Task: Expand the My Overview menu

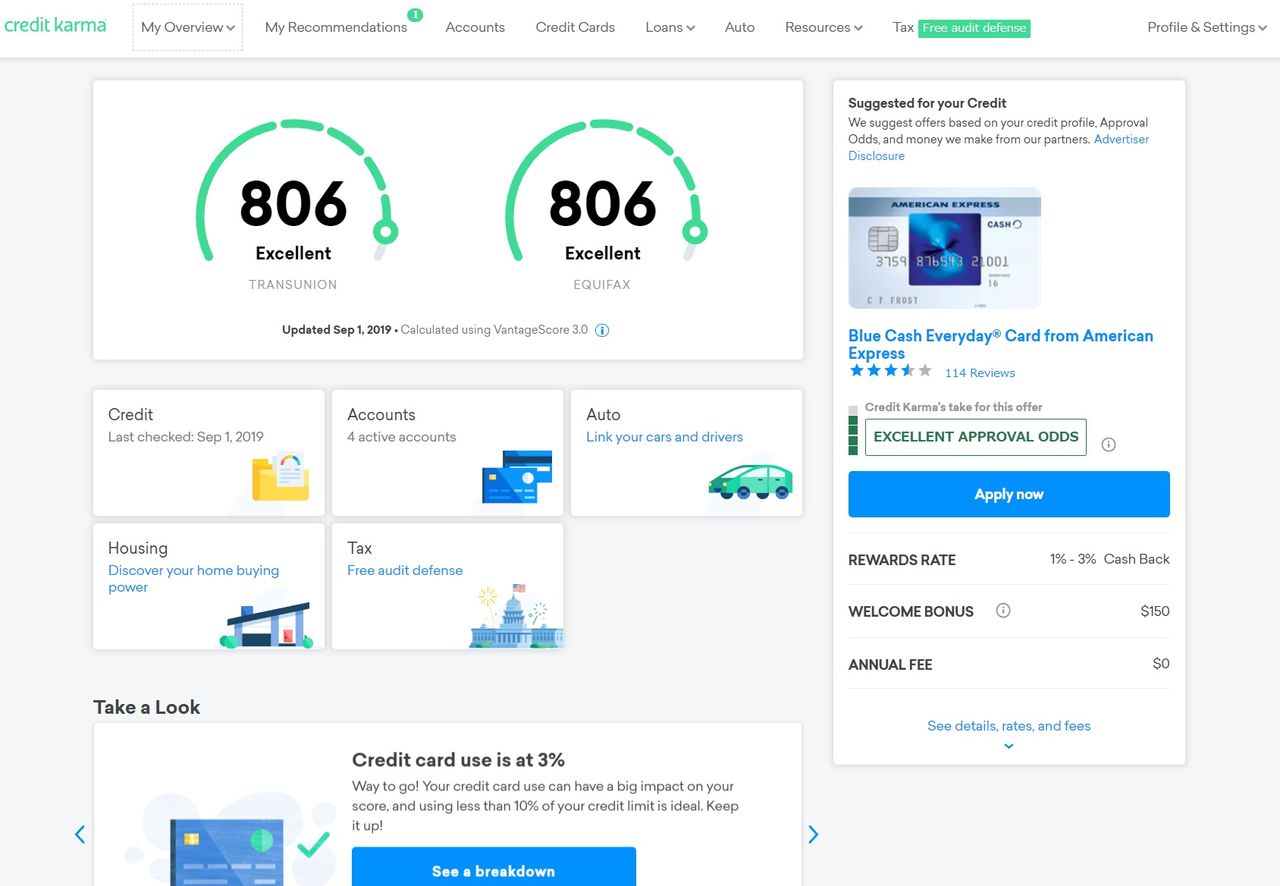Action: (188, 27)
